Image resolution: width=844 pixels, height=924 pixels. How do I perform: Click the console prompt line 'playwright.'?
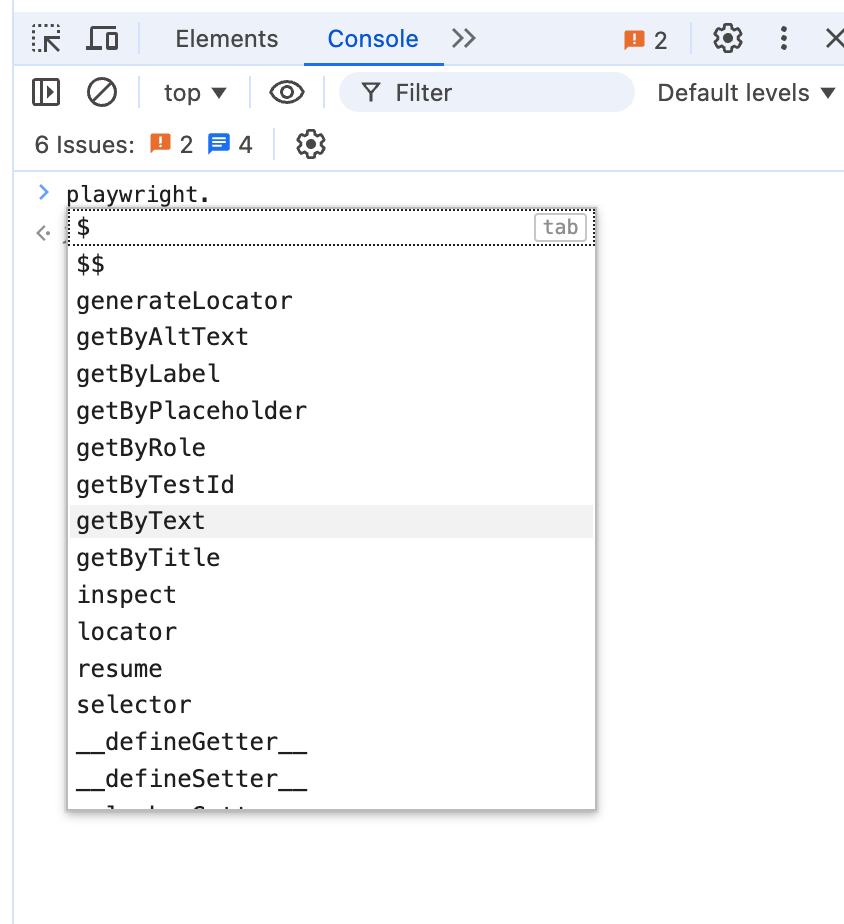(137, 194)
